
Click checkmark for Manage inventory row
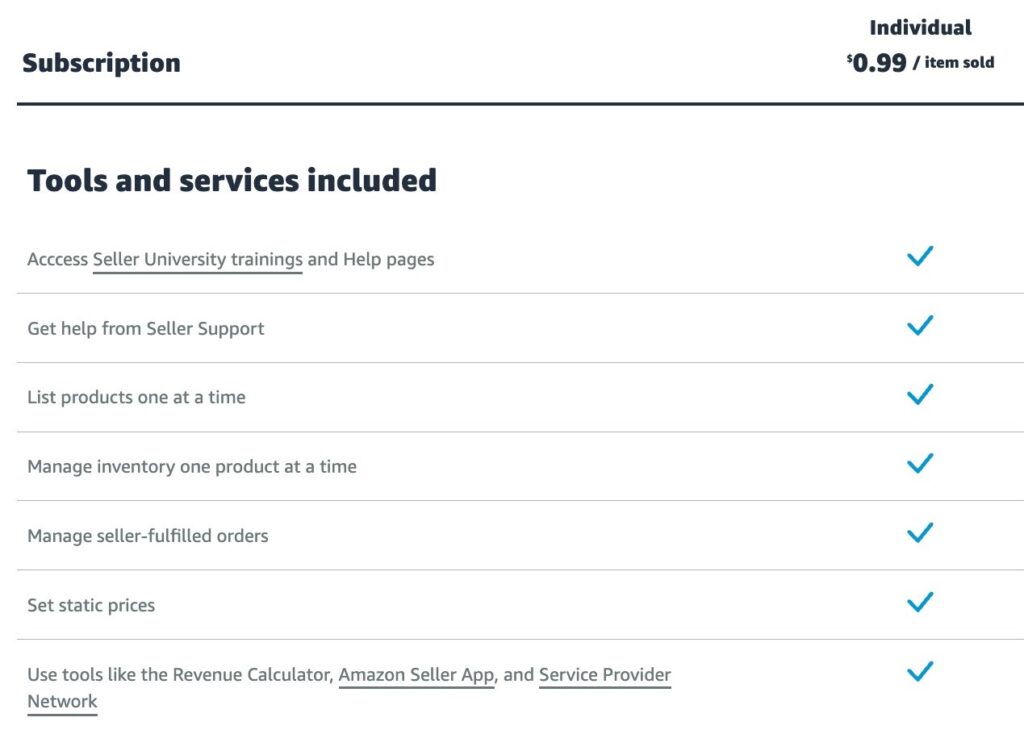click(x=919, y=464)
